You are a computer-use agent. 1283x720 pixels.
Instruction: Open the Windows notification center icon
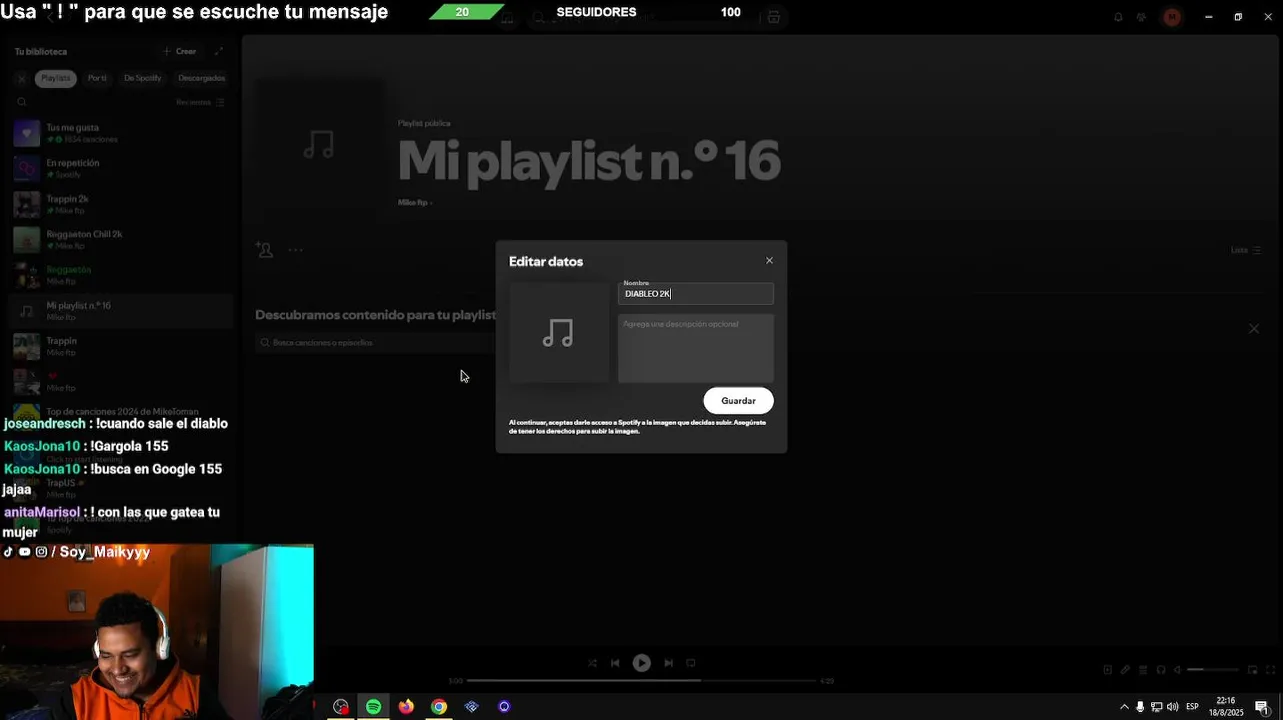[x=1262, y=707]
